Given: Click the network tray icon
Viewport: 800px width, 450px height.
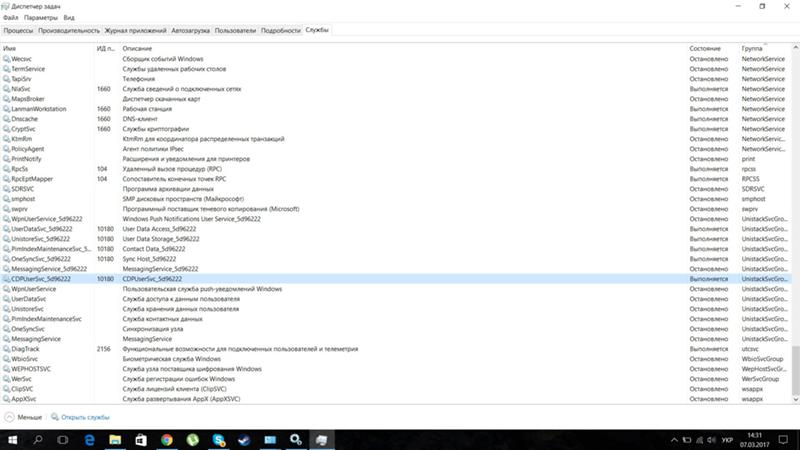Looking at the screenshot, I should [x=699, y=440].
